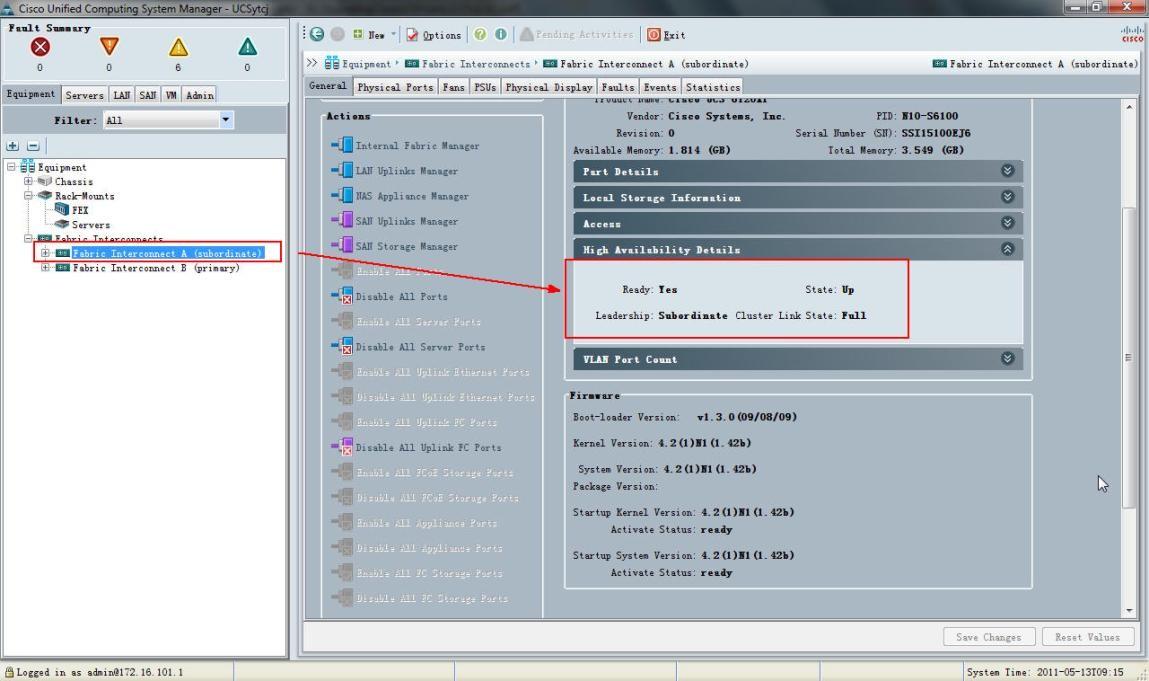Click Disable All Ports action
Image resolution: width=1149 pixels, height=681 pixels.
tap(389, 296)
